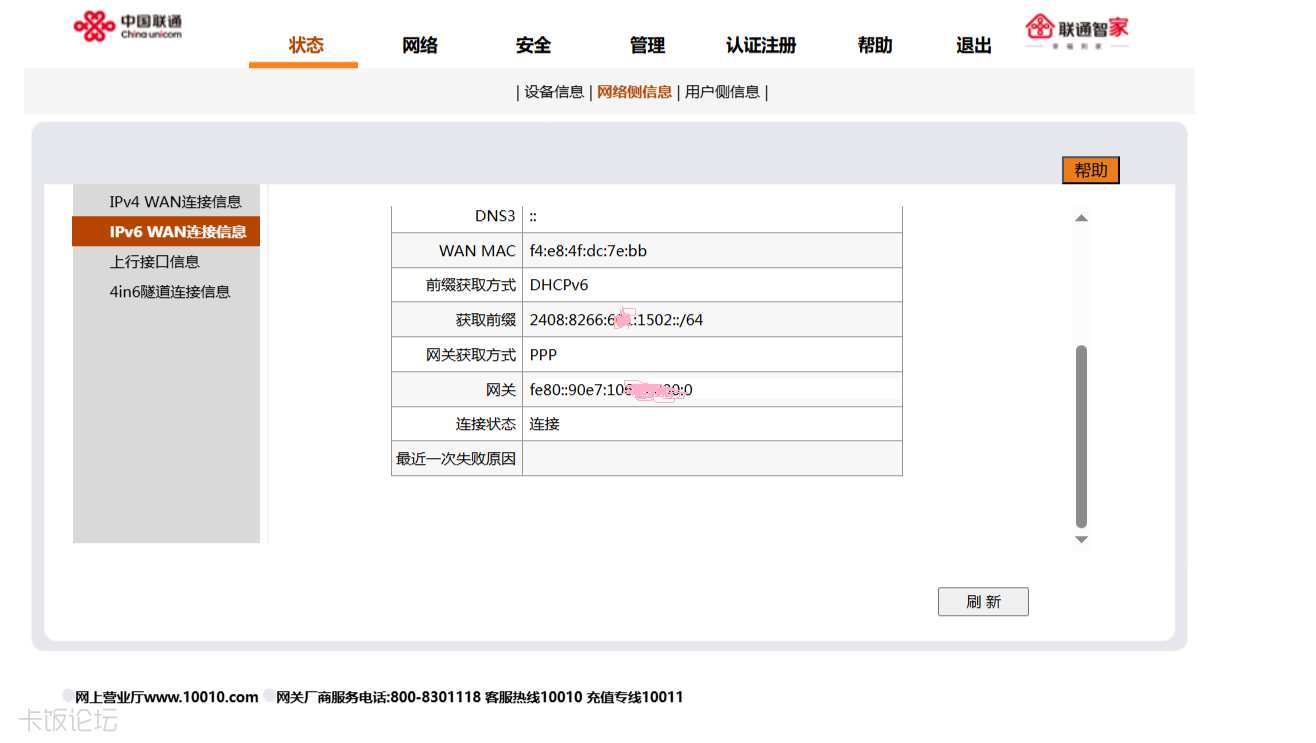Click the China Unicom logo
The height and width of the screenshot is (743, 1316).
coord(128,26)
